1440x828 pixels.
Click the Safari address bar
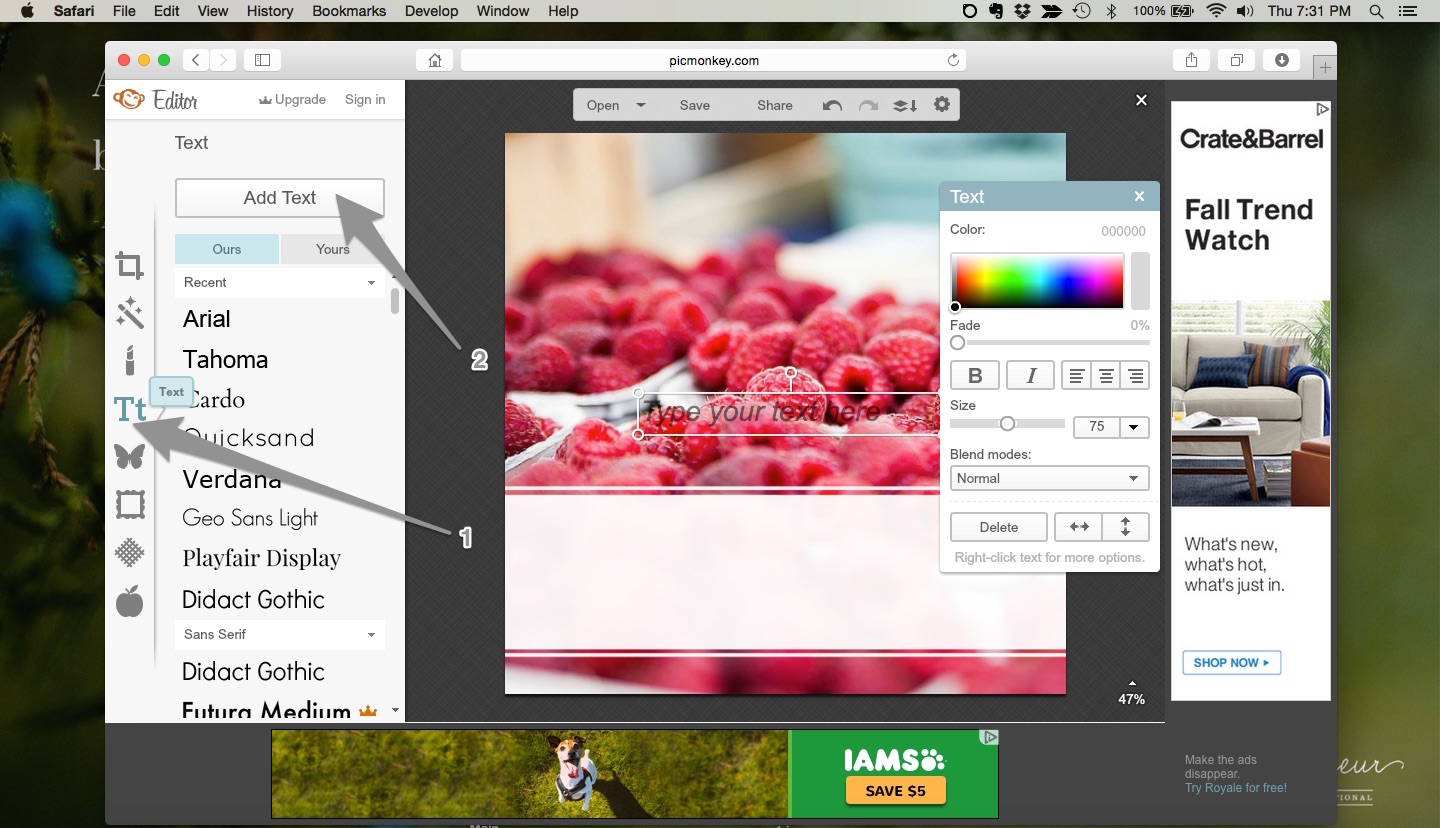tap(713, 60)
